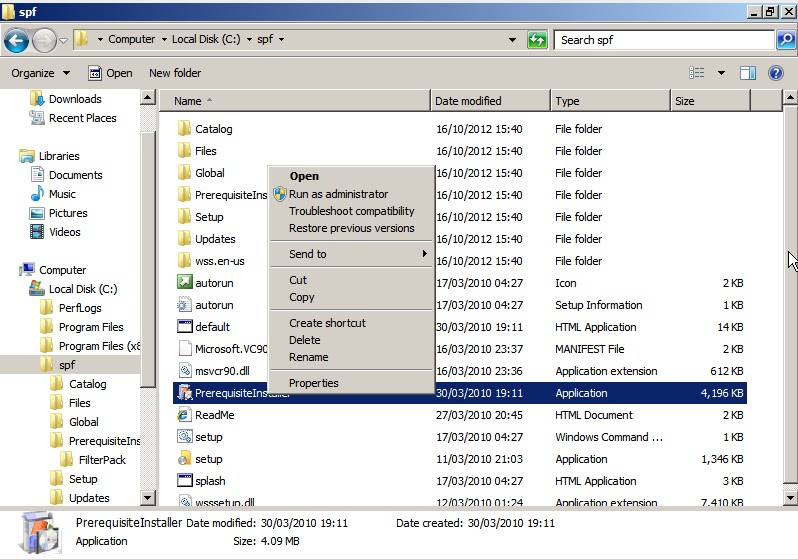
Task: Select the splash HTML Application icon
Action: tap(184, 481)
